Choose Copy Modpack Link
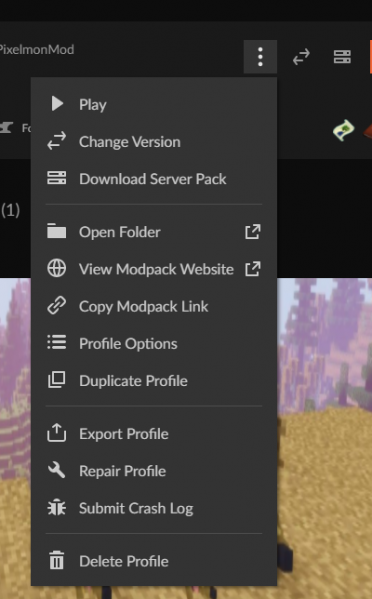372x599 pixels. click(x=154, y=306)
